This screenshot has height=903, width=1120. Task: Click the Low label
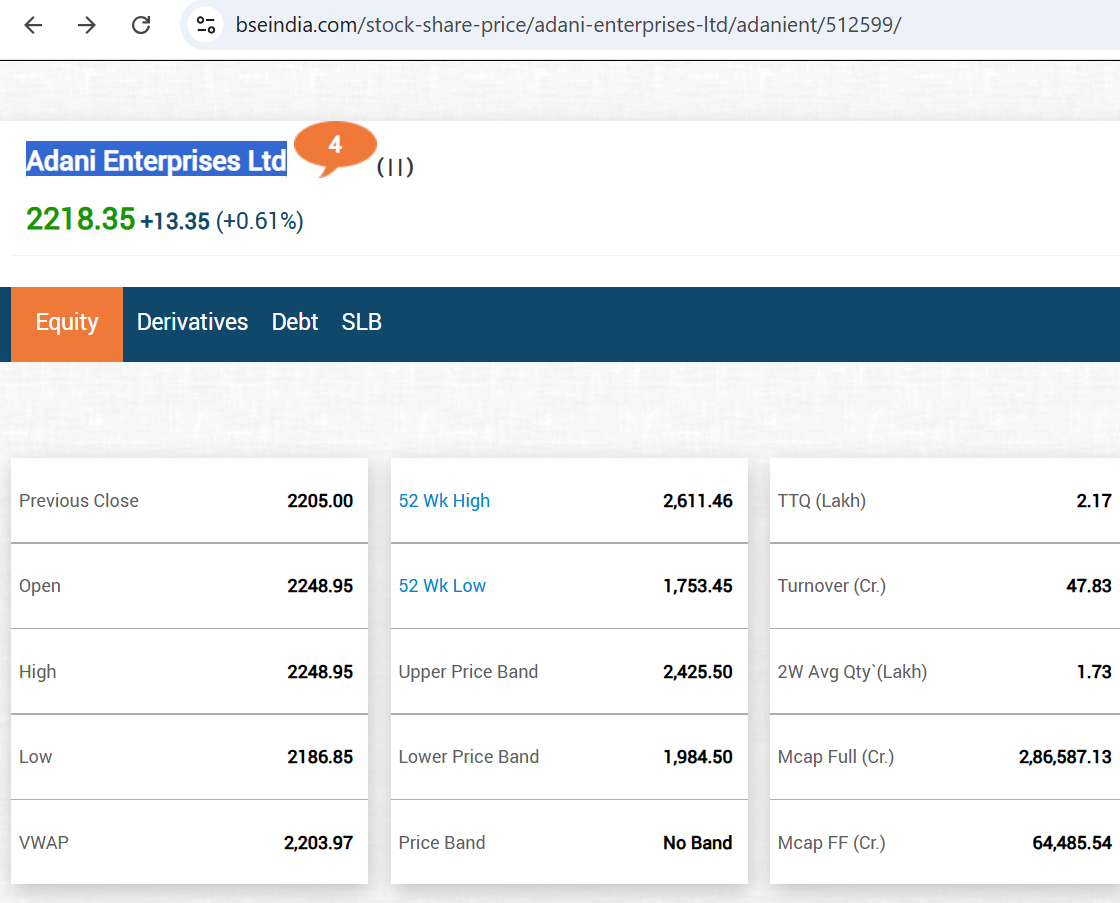(36, 757)
